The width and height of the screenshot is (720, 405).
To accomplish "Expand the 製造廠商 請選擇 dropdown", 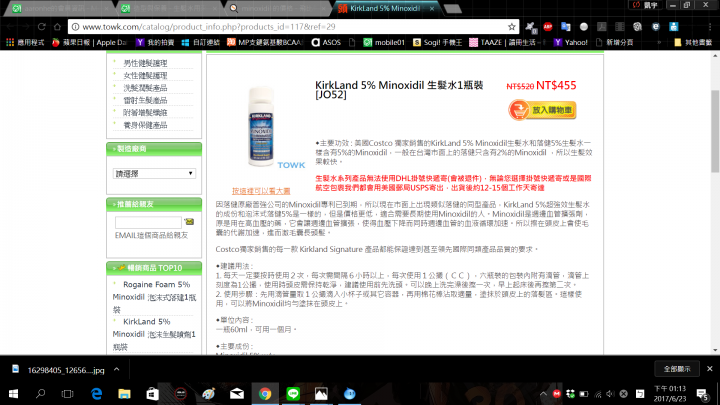I will (x=154, y=174).
